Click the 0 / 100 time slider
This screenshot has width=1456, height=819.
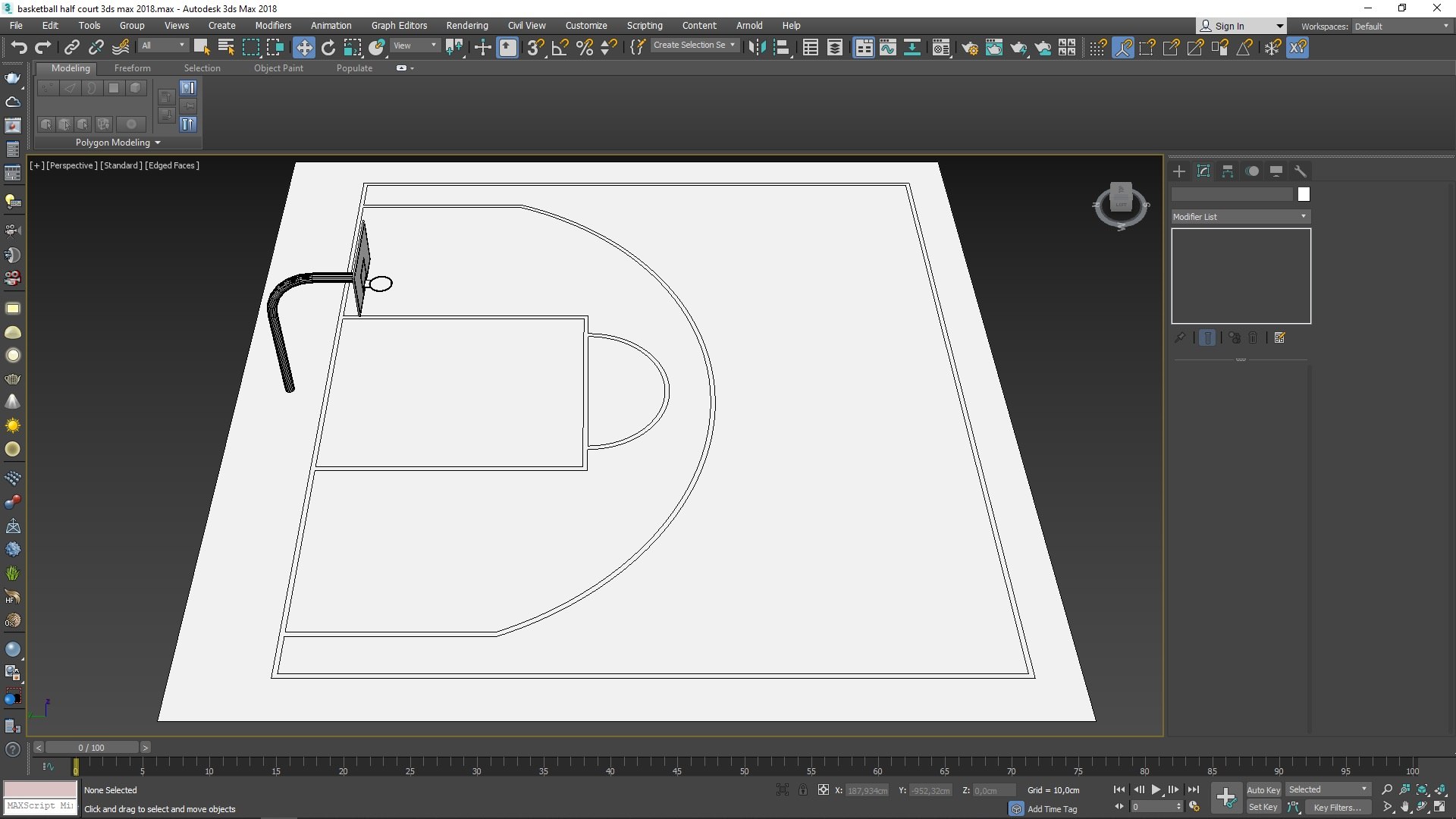pos(91,748)
